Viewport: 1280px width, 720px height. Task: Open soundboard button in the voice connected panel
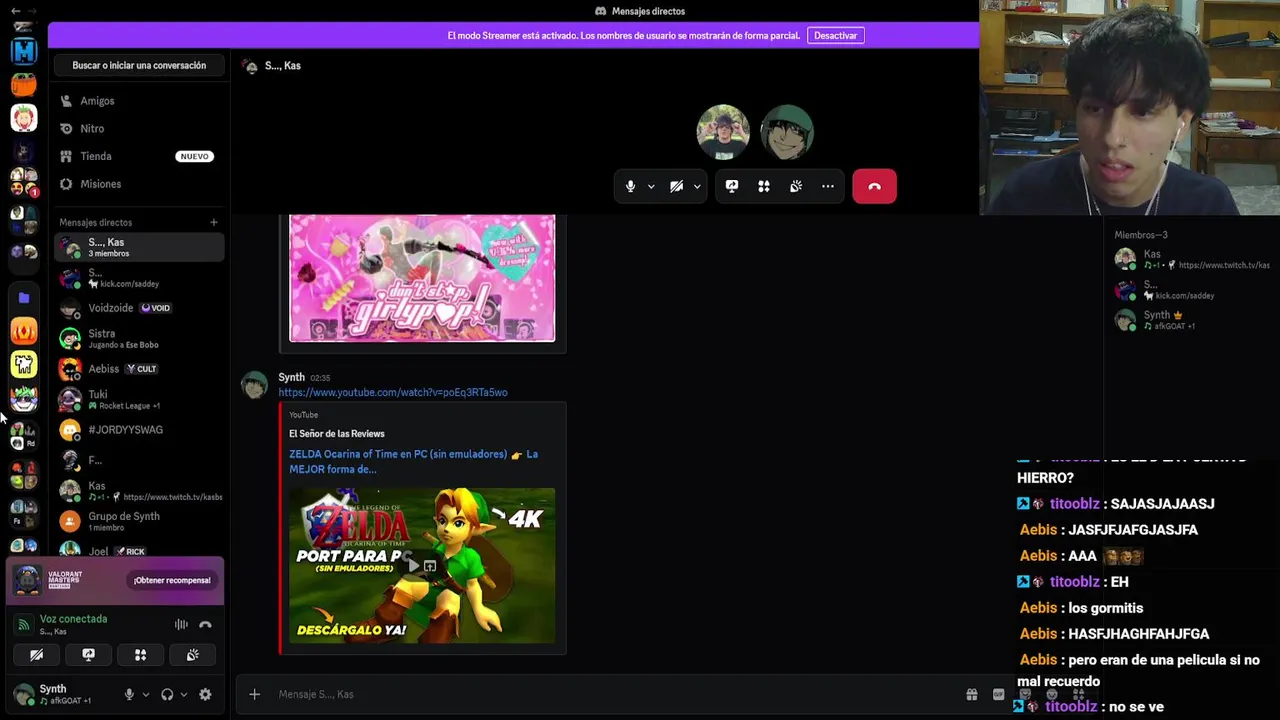[192, 655]
